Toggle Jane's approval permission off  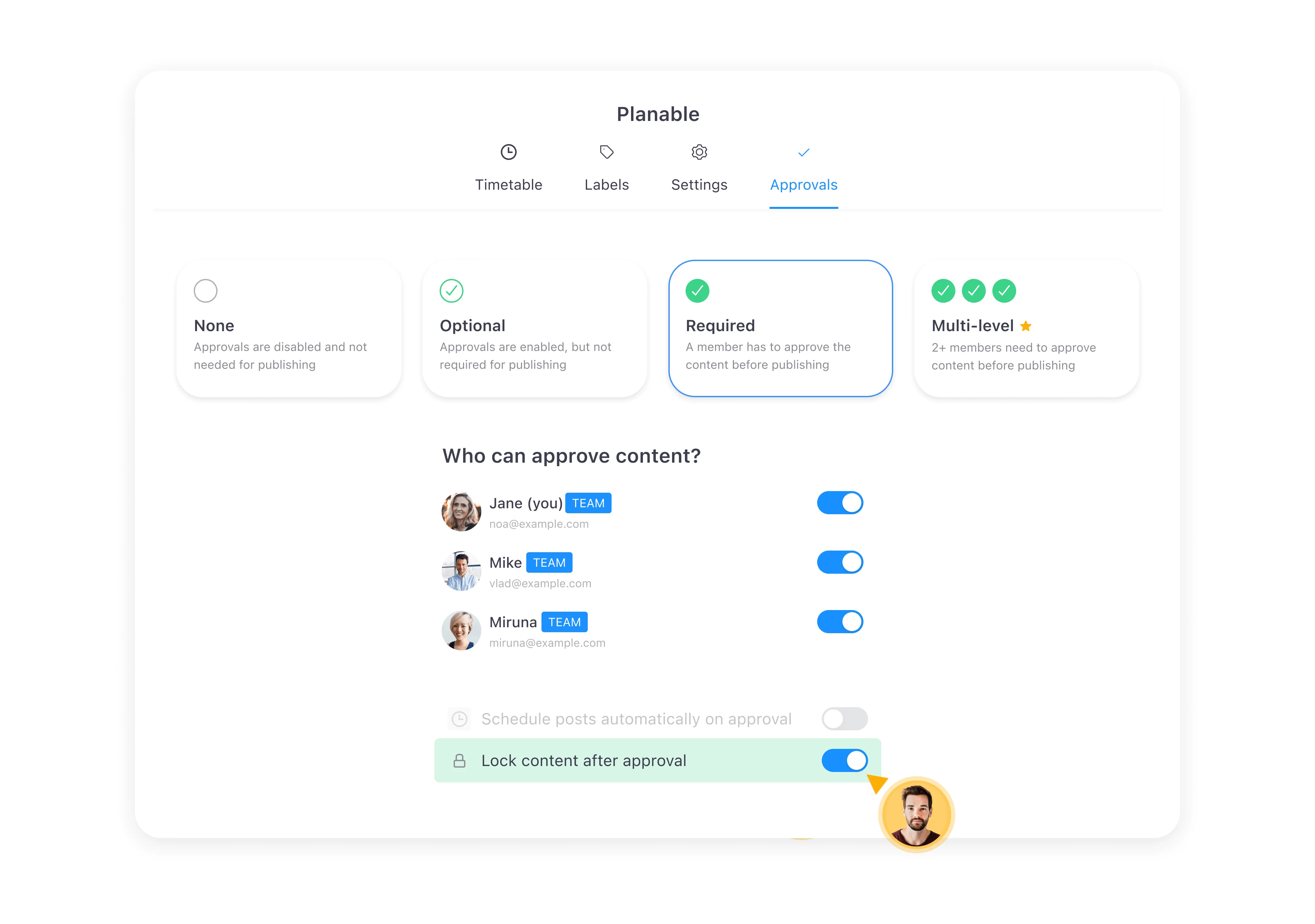tap(840, 502)
